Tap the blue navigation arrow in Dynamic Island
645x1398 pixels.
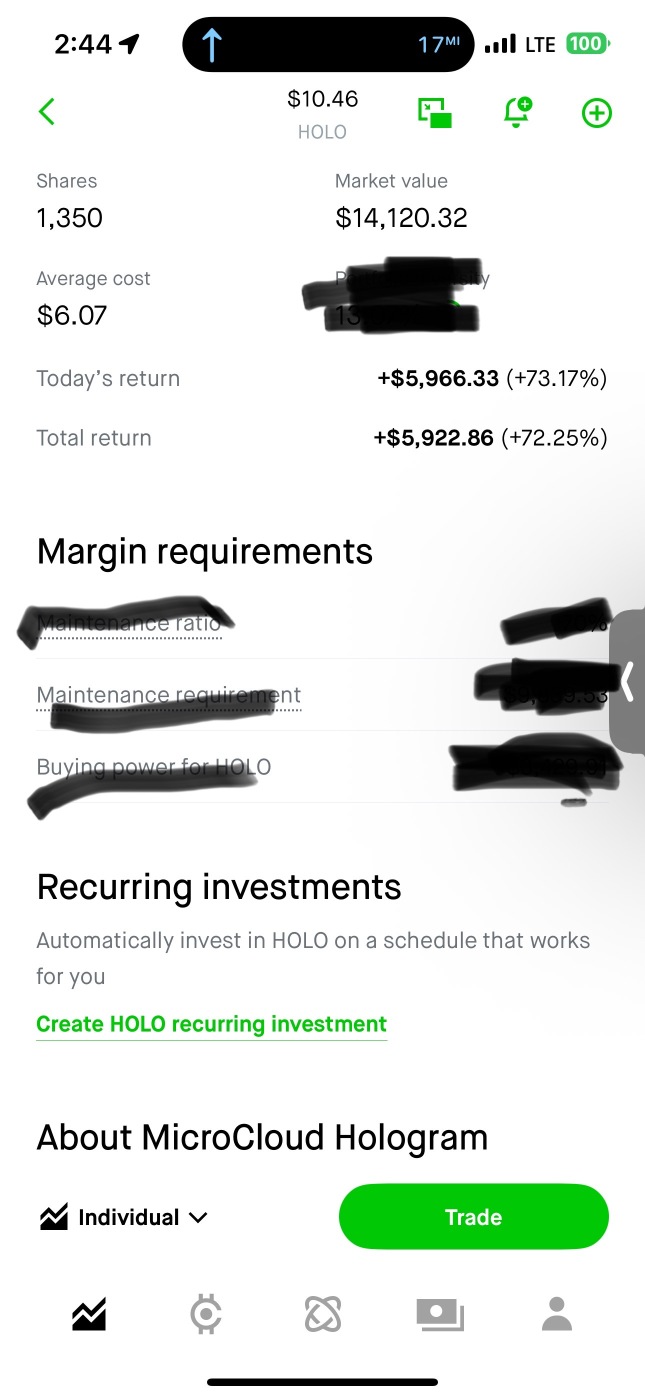[212, 45]
